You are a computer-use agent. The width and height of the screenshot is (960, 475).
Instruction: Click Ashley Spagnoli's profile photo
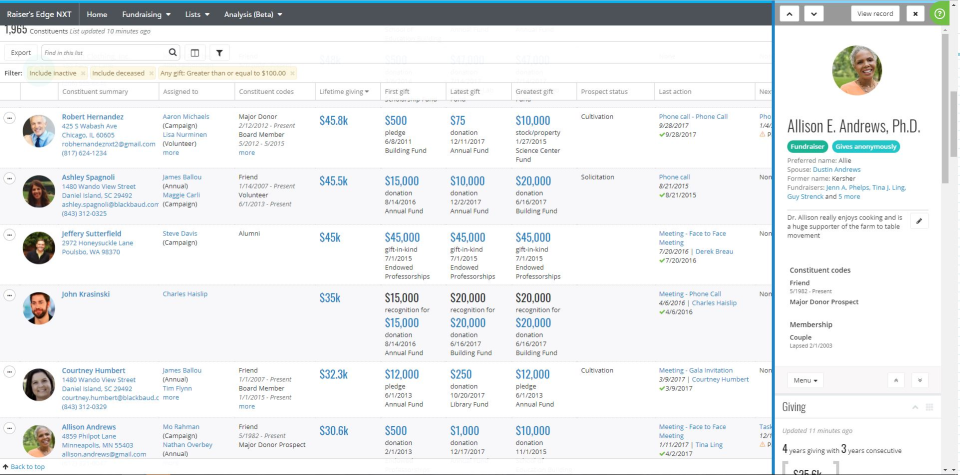coord(39,192)
